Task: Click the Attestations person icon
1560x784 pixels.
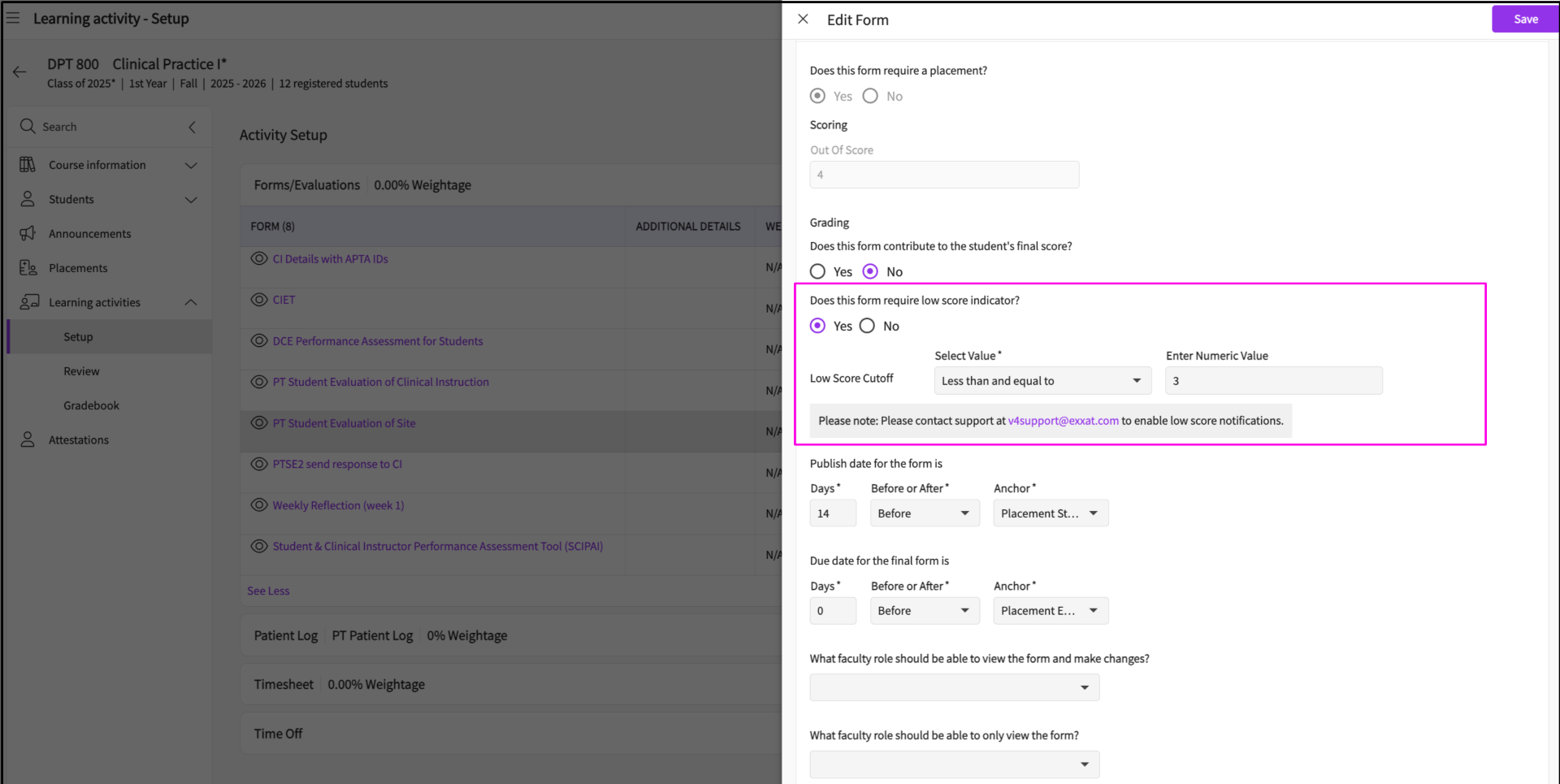Action: tap(28, 440)
